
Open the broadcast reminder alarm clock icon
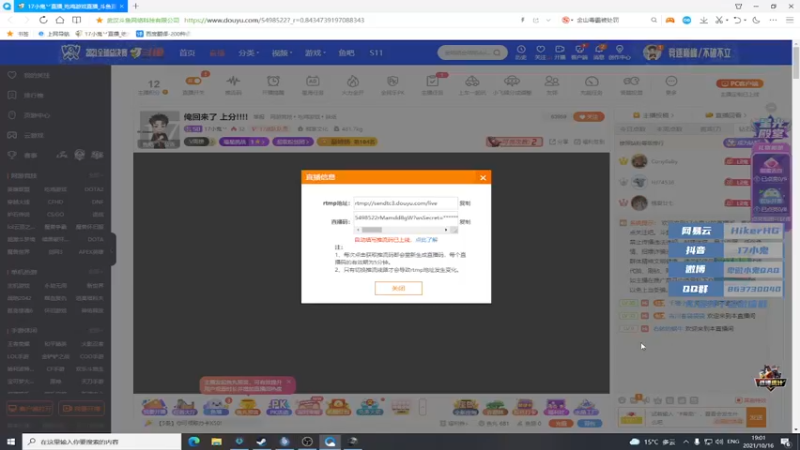(x=273, y=85)
